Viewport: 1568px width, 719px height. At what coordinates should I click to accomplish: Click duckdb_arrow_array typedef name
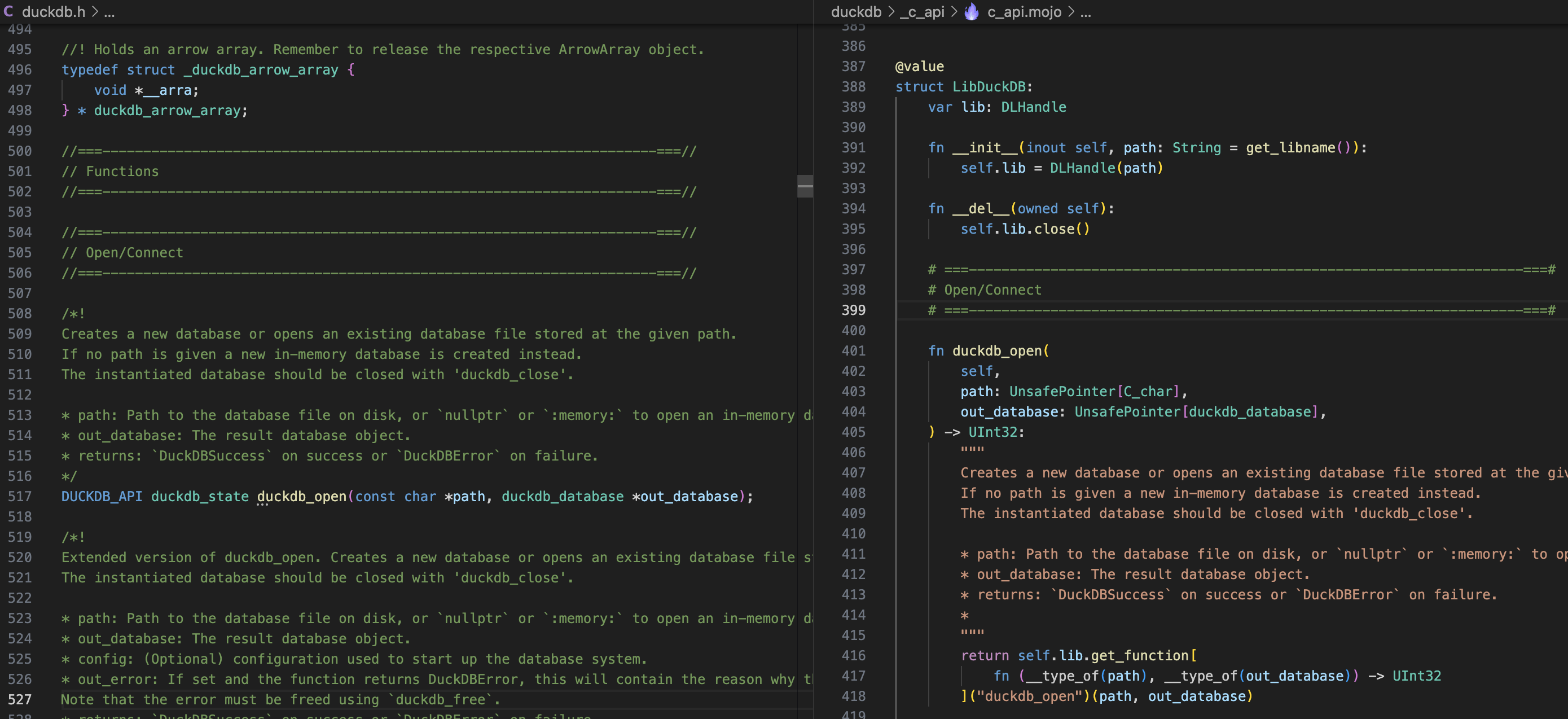click(x=168, y=111)
